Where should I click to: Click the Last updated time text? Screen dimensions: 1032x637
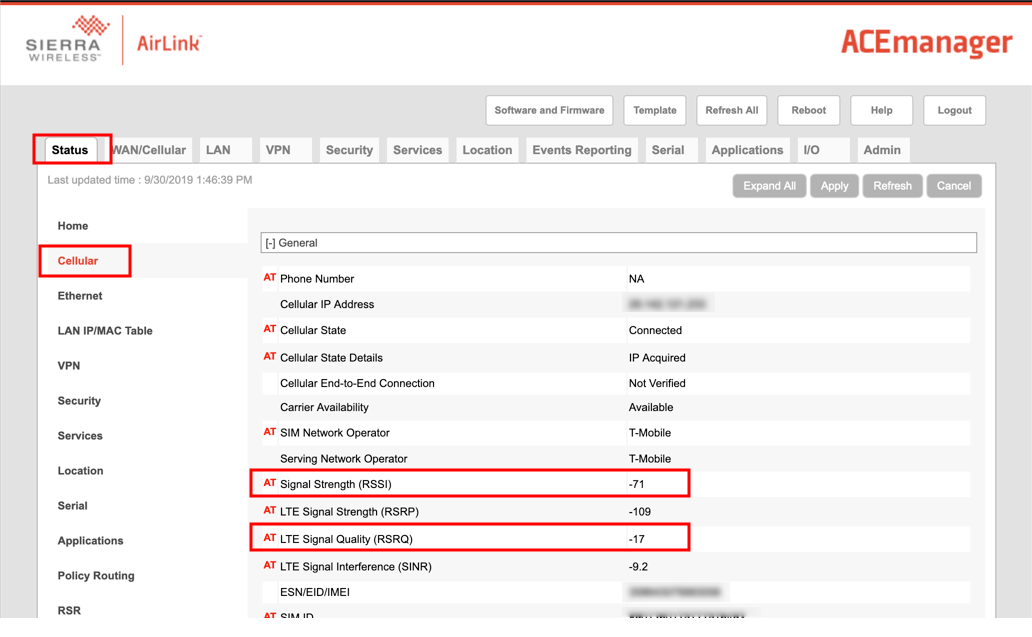(x=150, y=180)
